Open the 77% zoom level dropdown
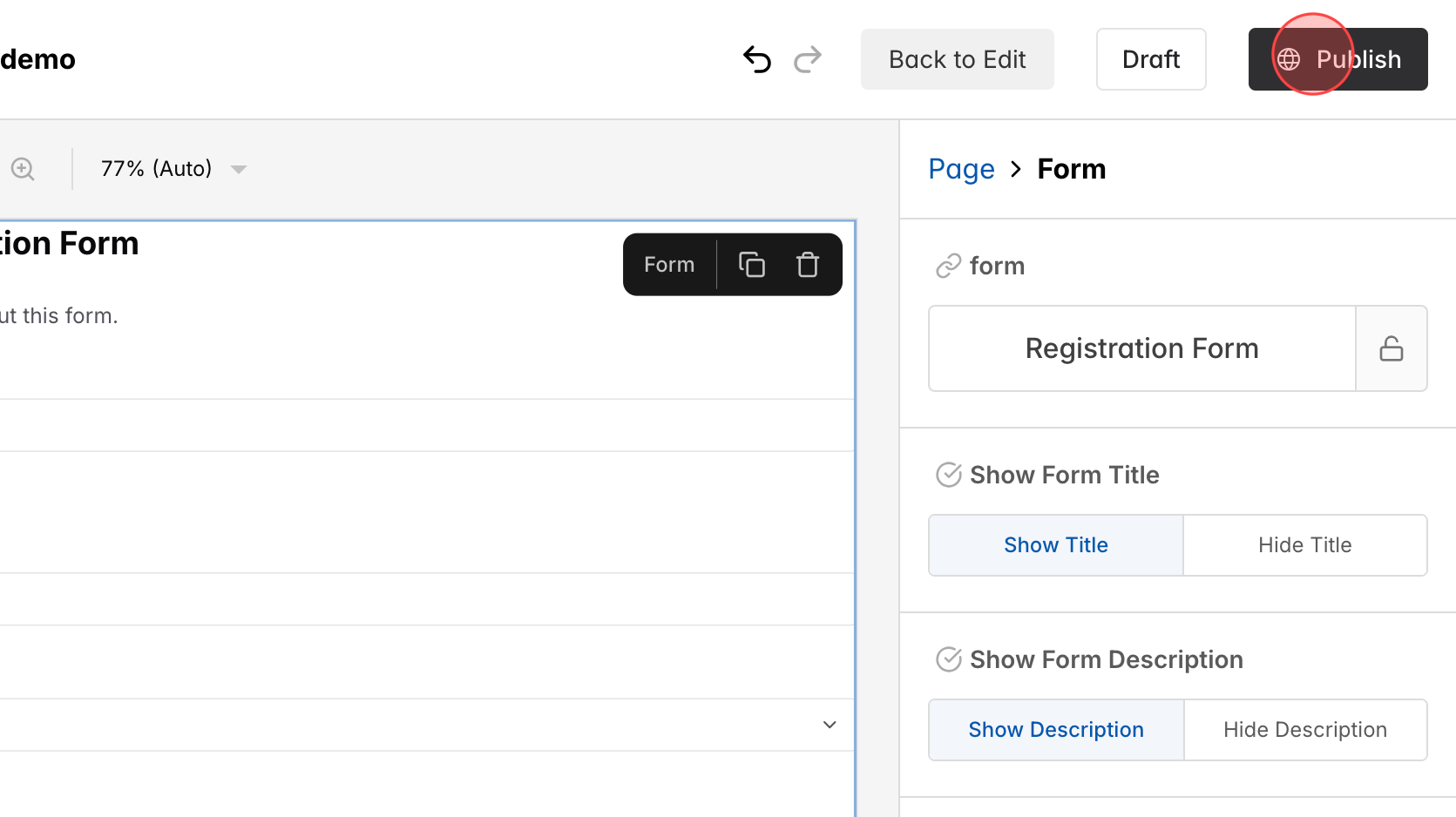The image size is (1456, 817). point(171,168)
